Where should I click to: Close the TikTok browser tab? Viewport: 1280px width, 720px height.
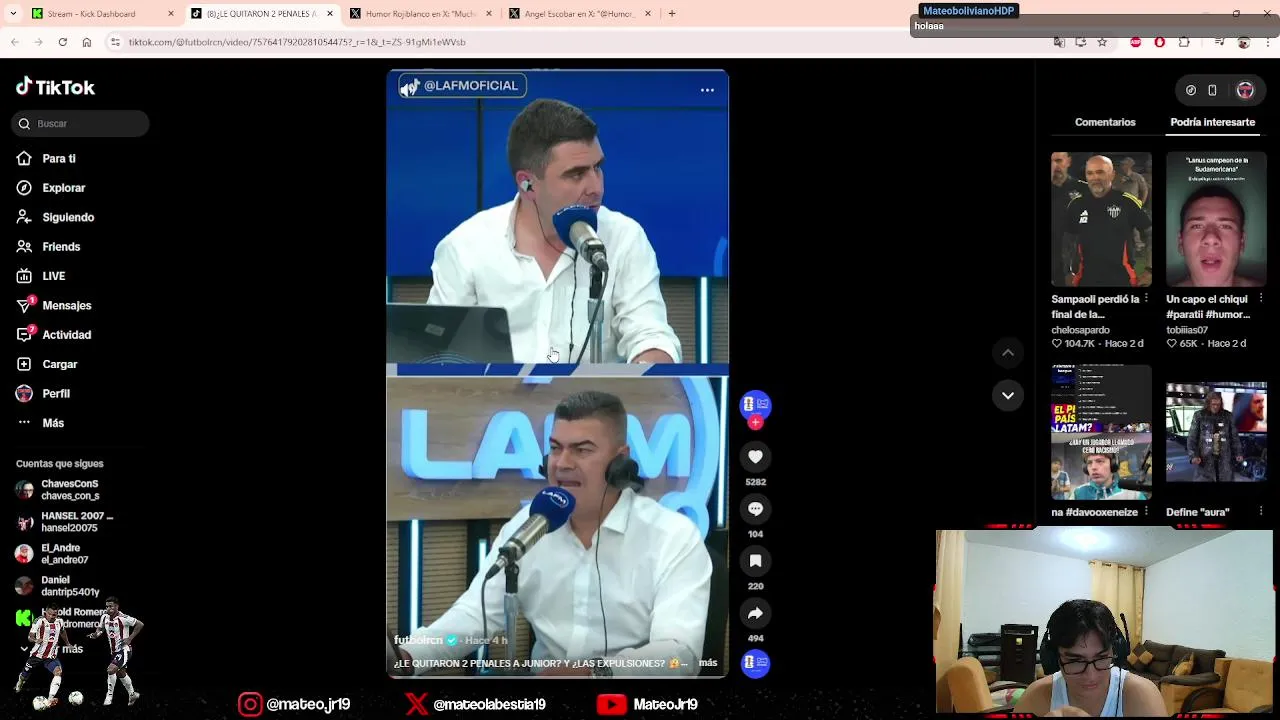point(330,14)
